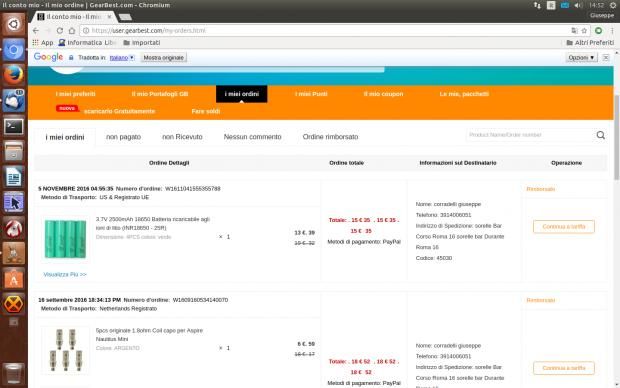Switch to 'Nessun commento' tab
The height and width of the screenshot is (388, 620).
252,137
